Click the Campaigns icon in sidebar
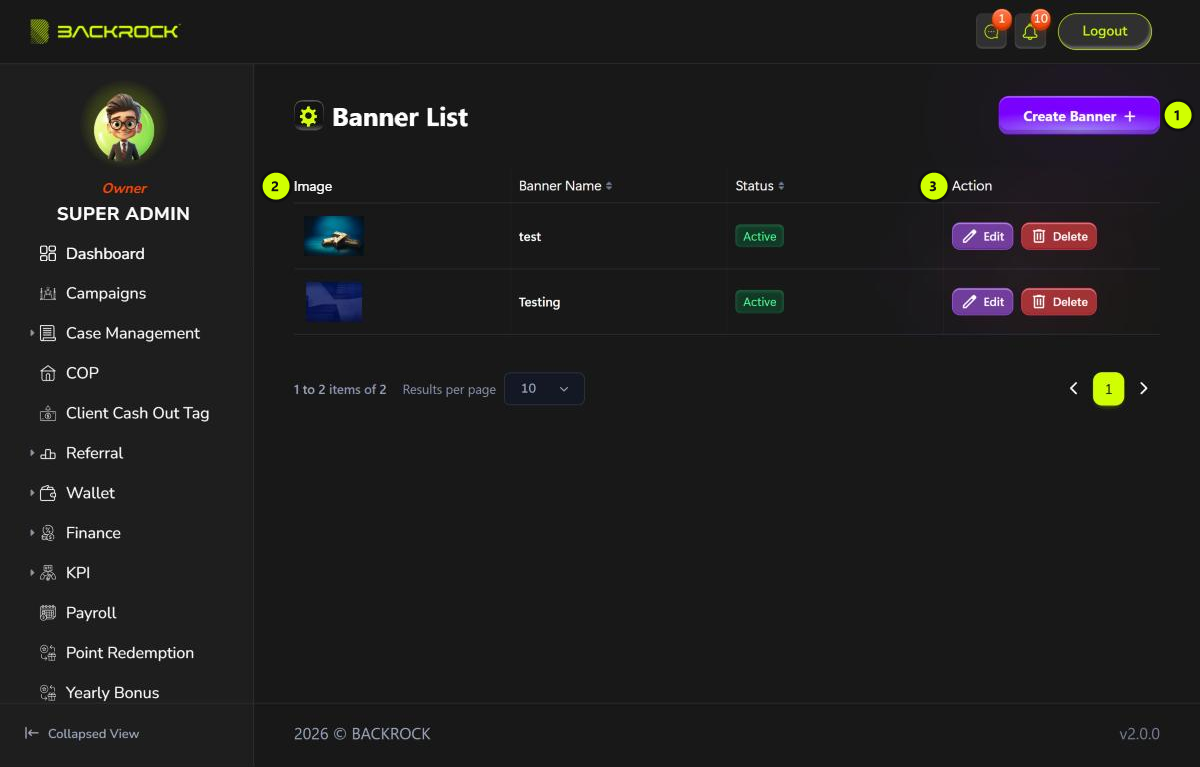 pos(48,294)
